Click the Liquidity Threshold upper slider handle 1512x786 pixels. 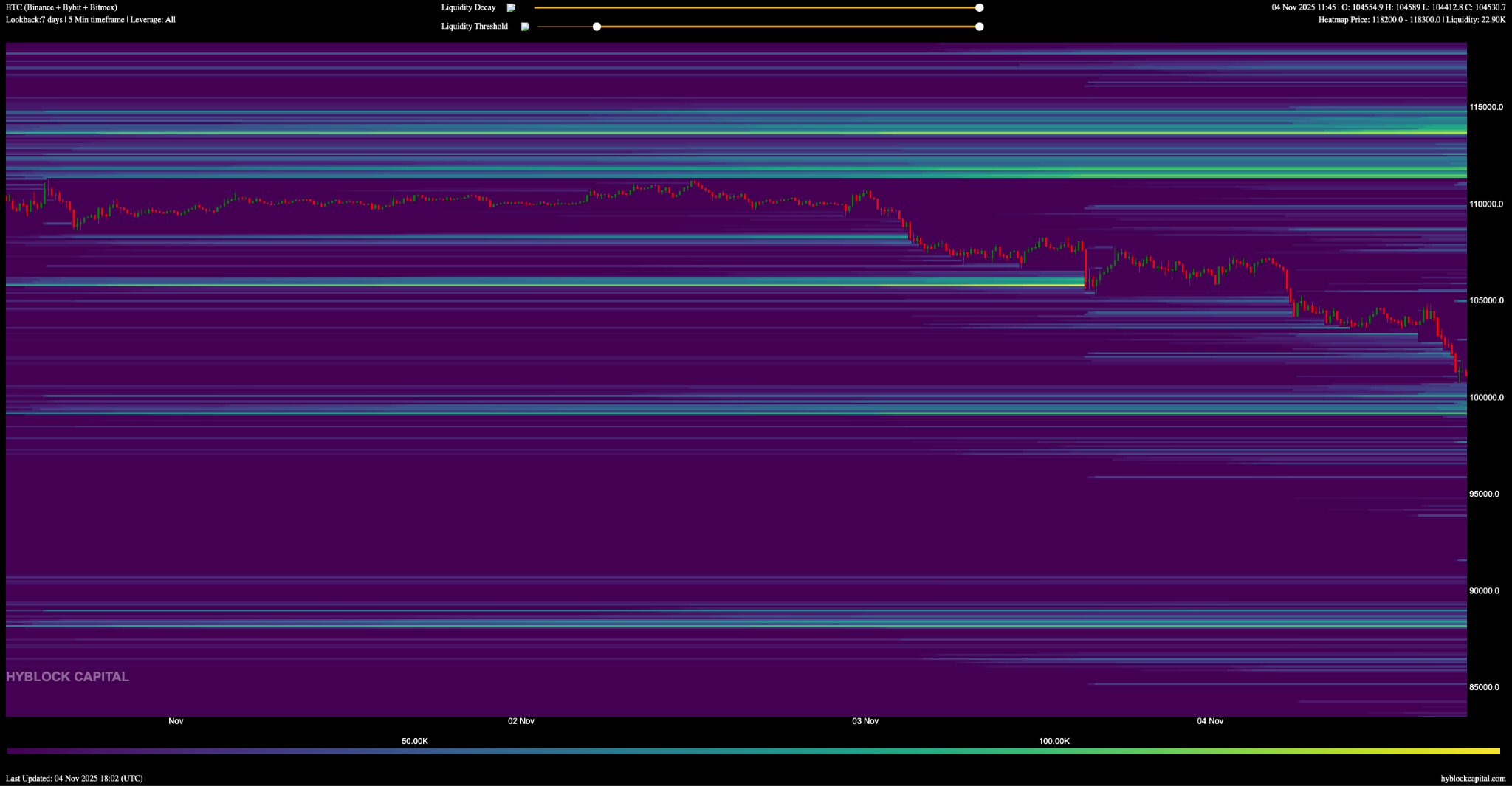pos(979,27)
